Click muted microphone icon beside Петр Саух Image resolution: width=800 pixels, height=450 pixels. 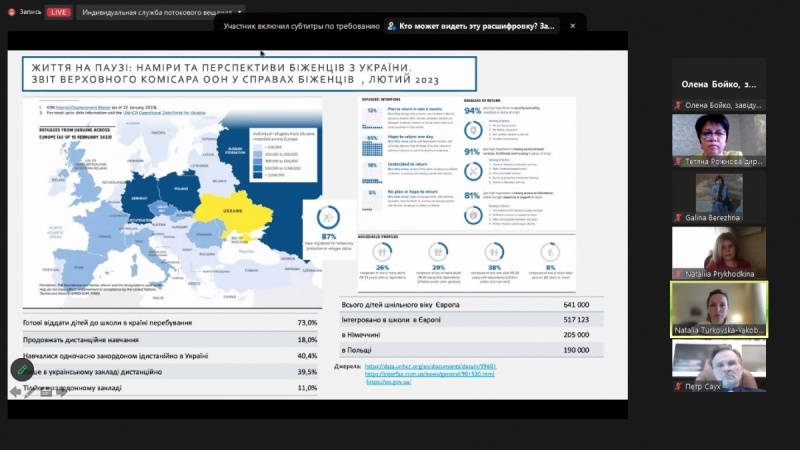(677, 385)
